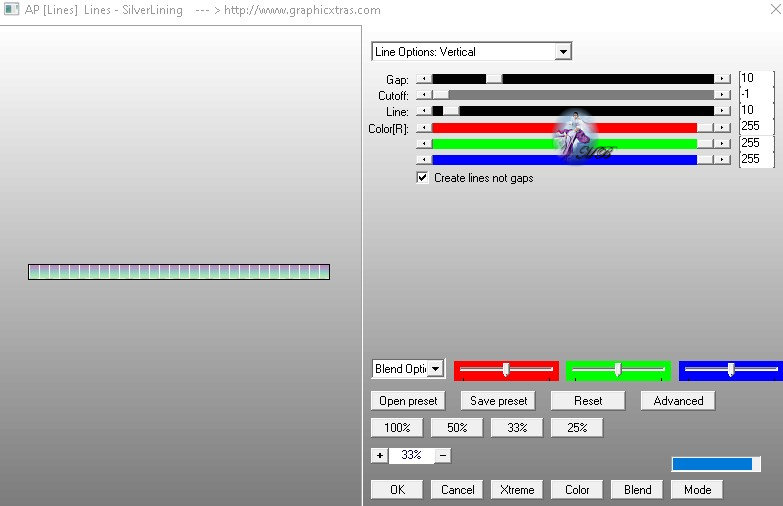This screenshot has height=506, width=783.
Task: Click the Line slider left arrow
Action: coord(424,111)
